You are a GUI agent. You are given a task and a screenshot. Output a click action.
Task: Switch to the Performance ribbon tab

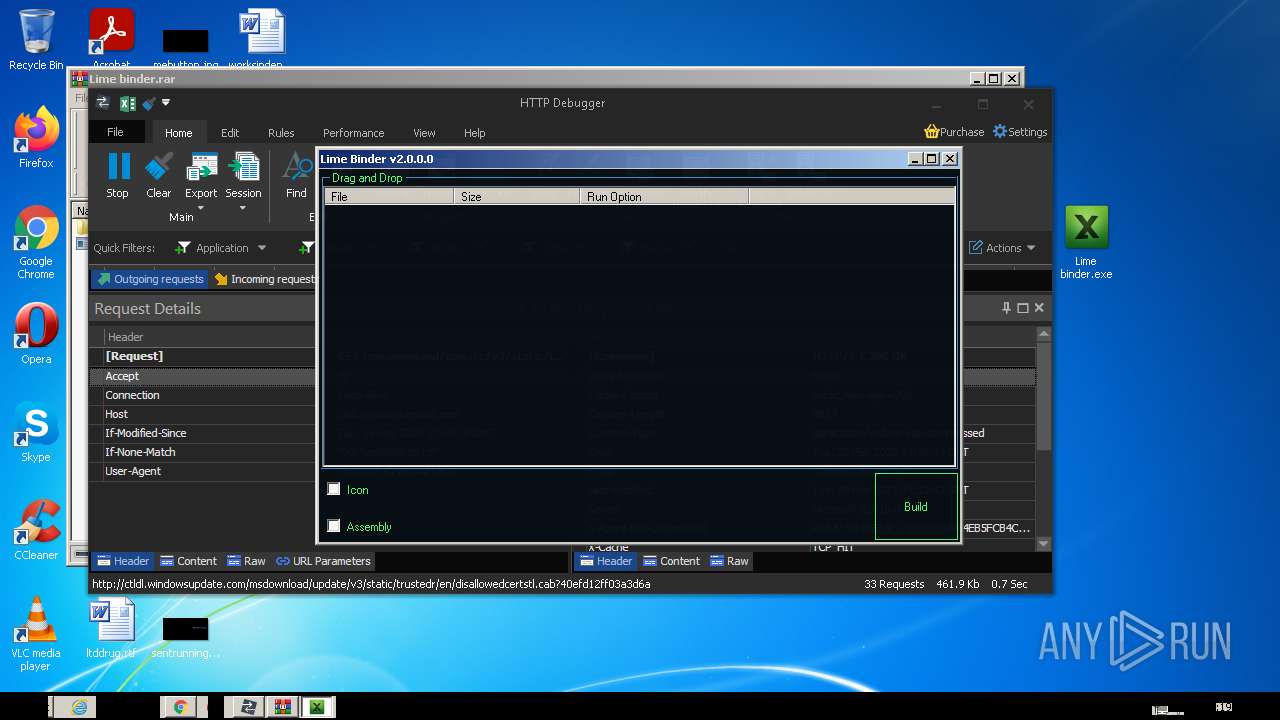(353, 133)
